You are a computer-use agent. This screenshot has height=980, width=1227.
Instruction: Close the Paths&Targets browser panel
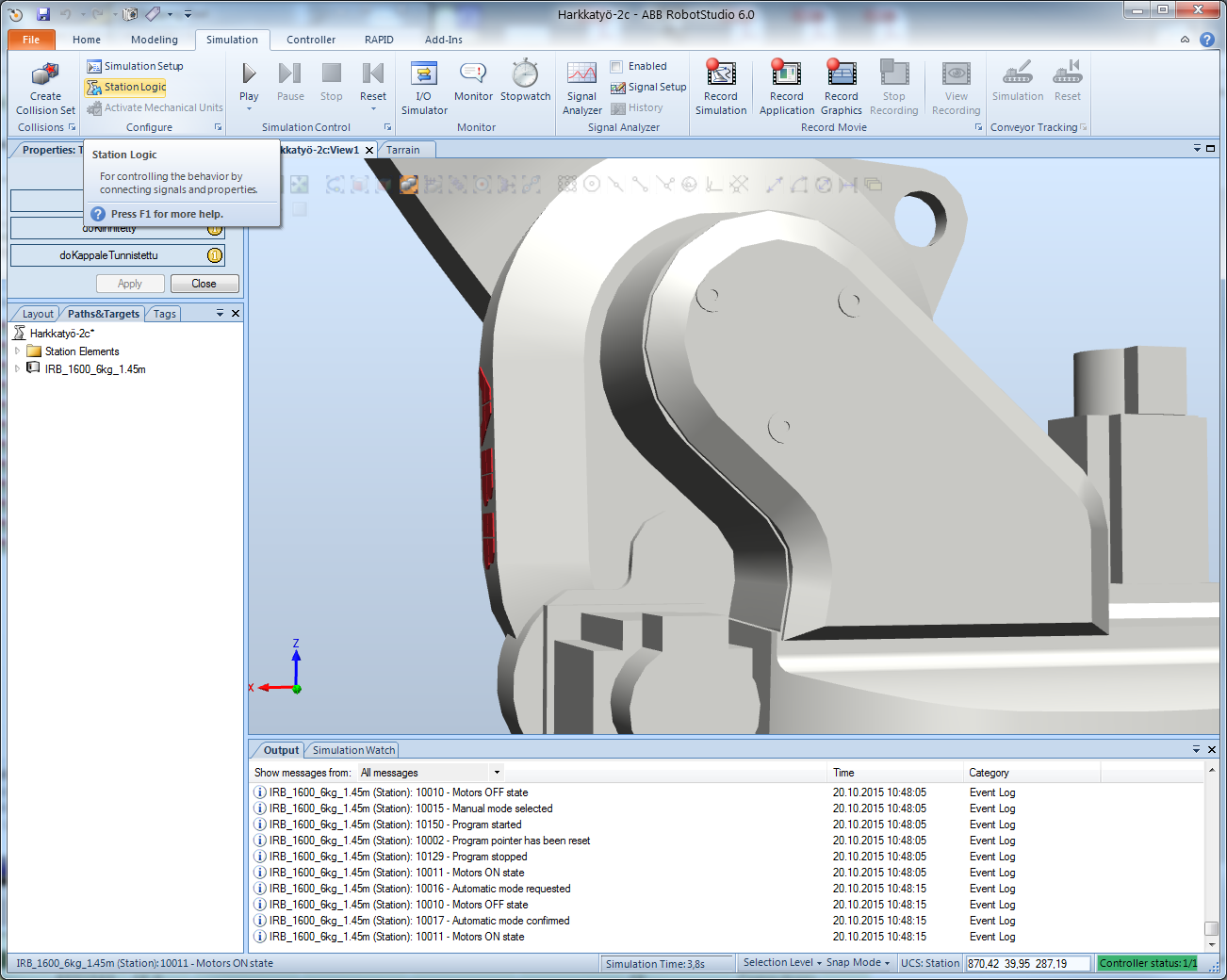[236, 313]
